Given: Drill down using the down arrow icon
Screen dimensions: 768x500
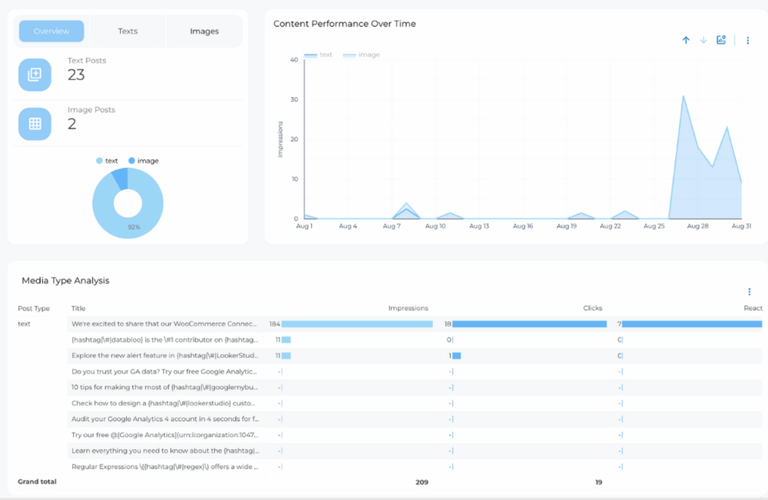Looking at the screenshot, I should tap(703, 40).
